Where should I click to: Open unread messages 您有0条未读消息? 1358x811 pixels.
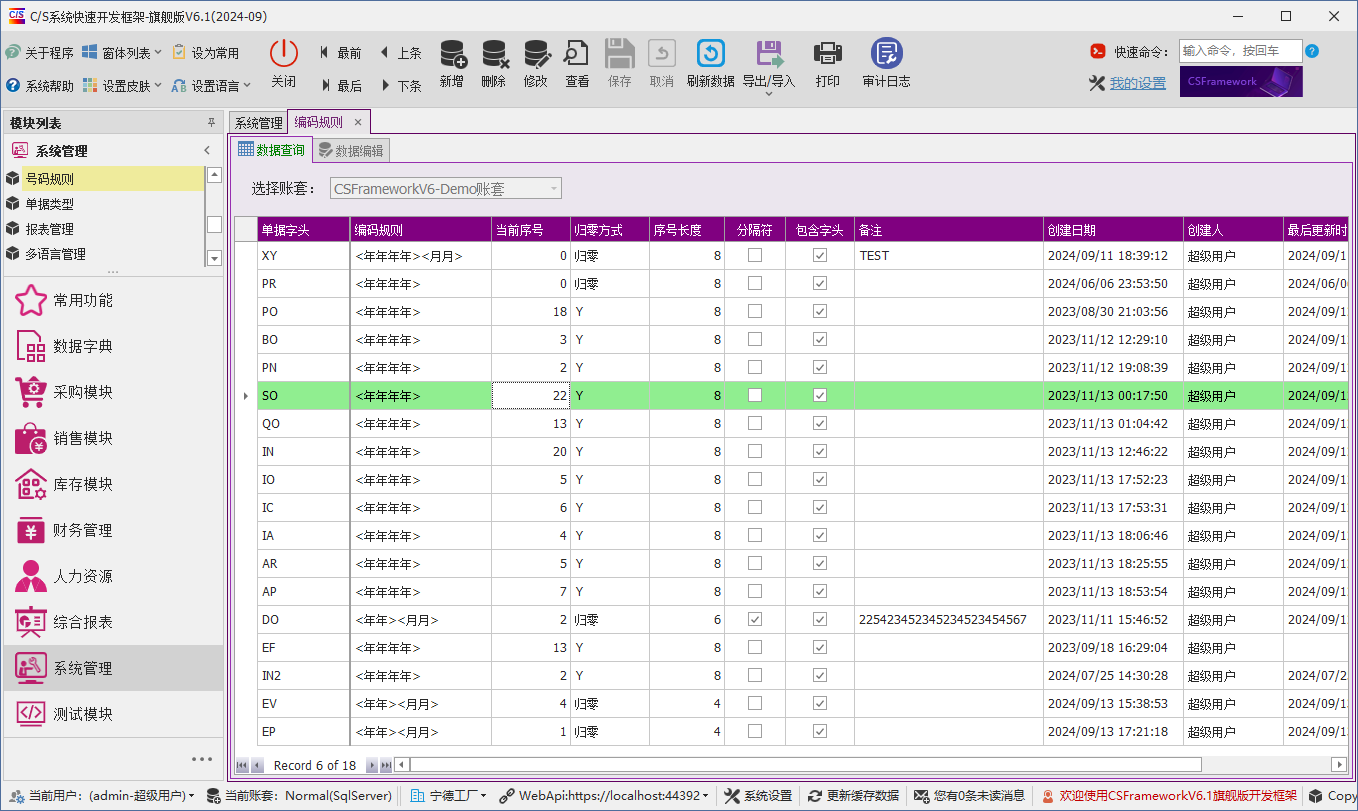(969, 796)
